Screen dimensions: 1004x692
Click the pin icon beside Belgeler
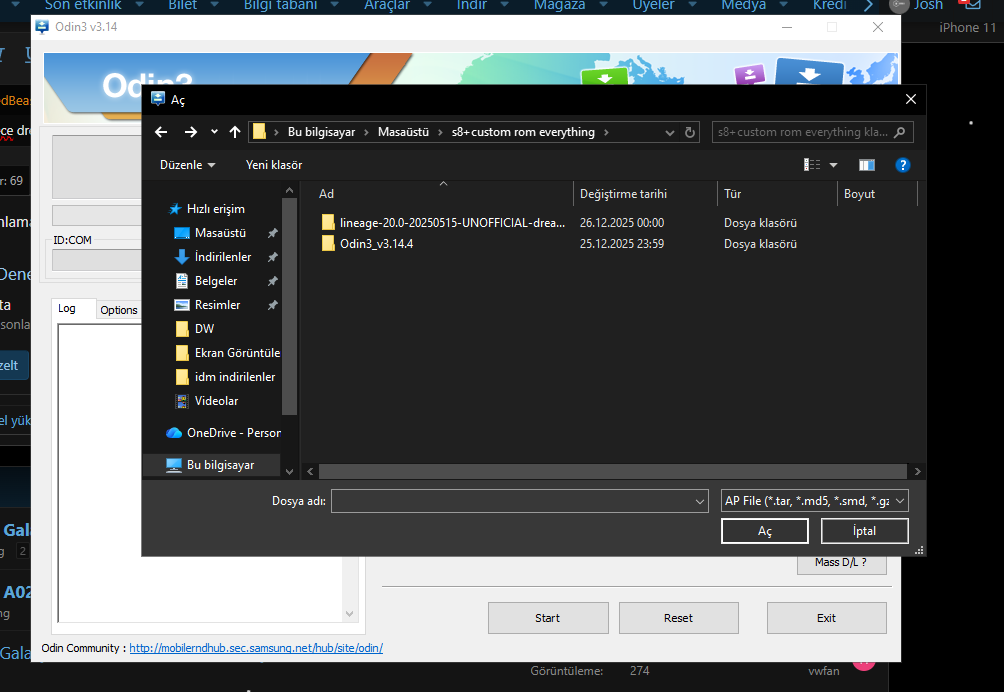[x=273, y=281]
